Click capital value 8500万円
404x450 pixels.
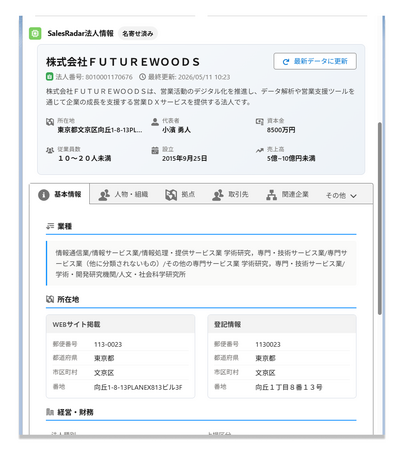pos(281,130)
